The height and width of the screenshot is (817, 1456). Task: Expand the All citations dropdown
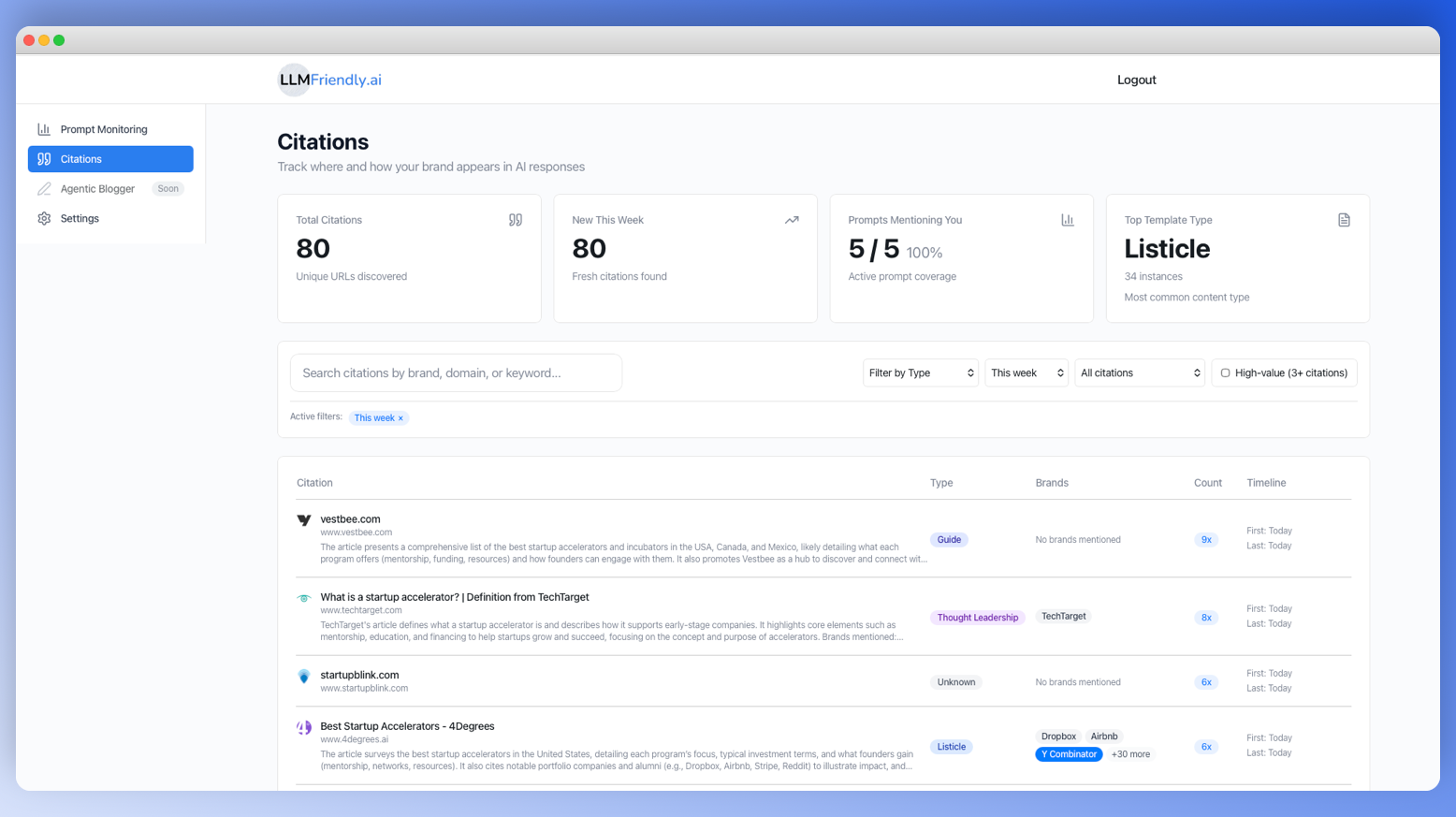point(1139,372)
